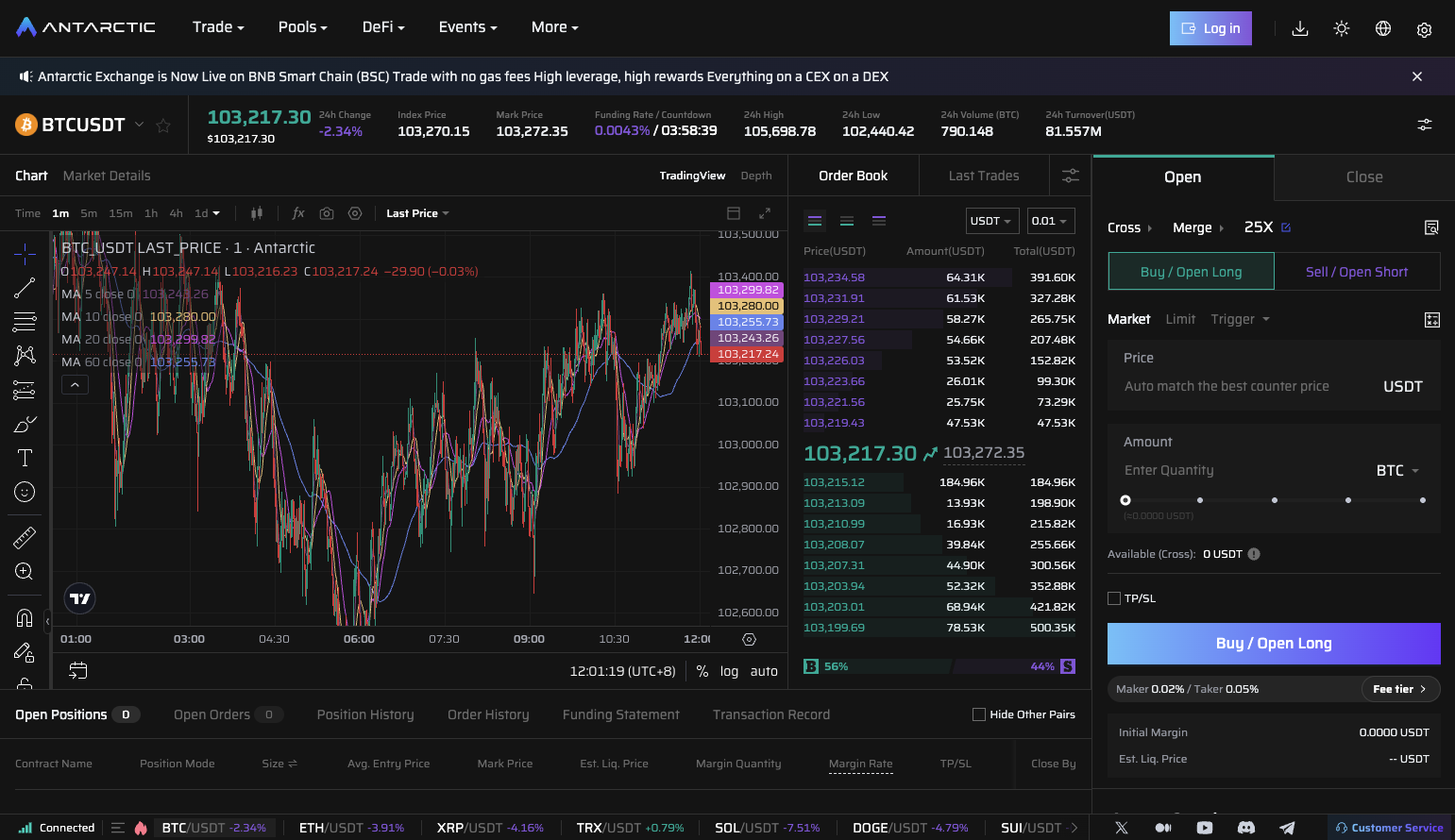The width and height of the screenshot is (1455, 840).
Task: Open the Fee tier link
Action: [x=1400, y=689]
